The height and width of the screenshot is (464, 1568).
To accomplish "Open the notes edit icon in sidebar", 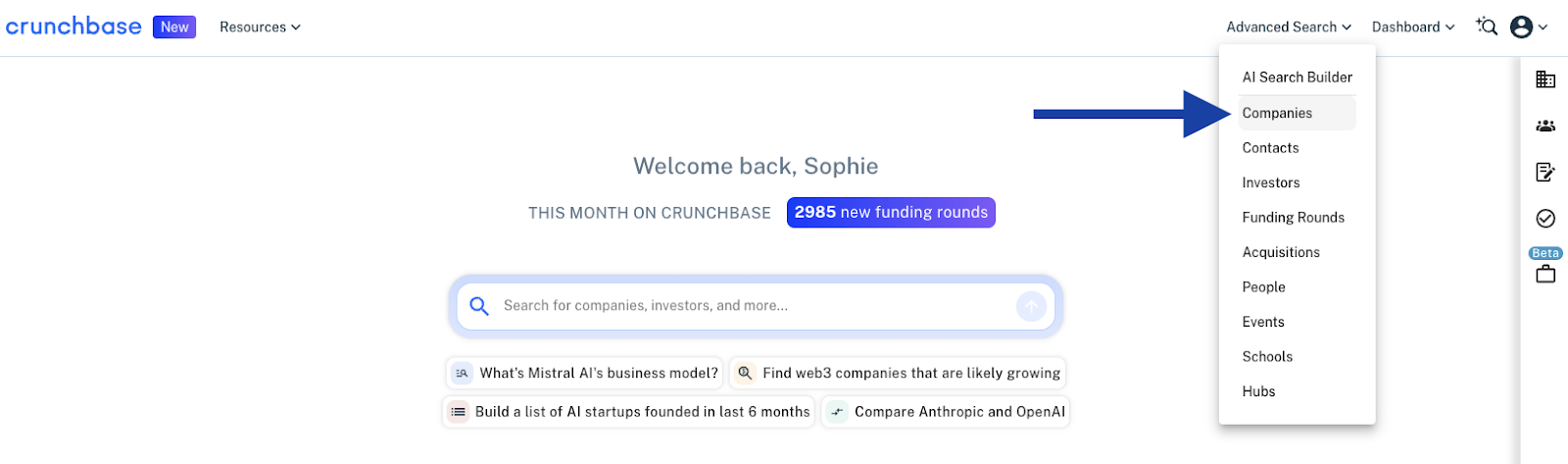I will coord(1545,172).
